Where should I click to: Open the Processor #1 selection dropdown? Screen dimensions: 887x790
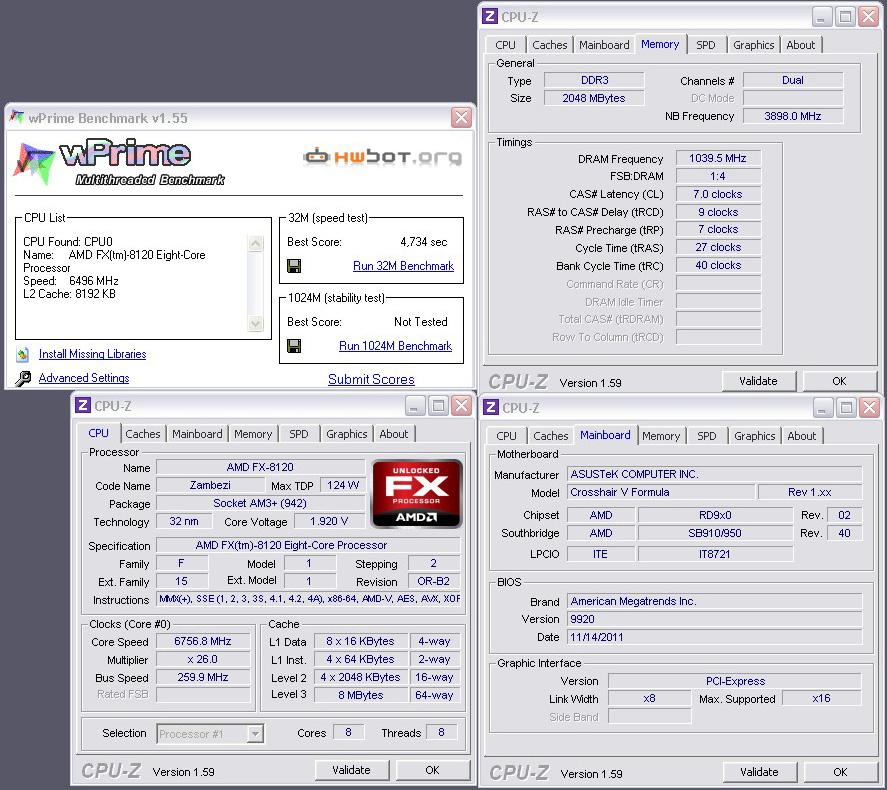[x=256, y=733]
